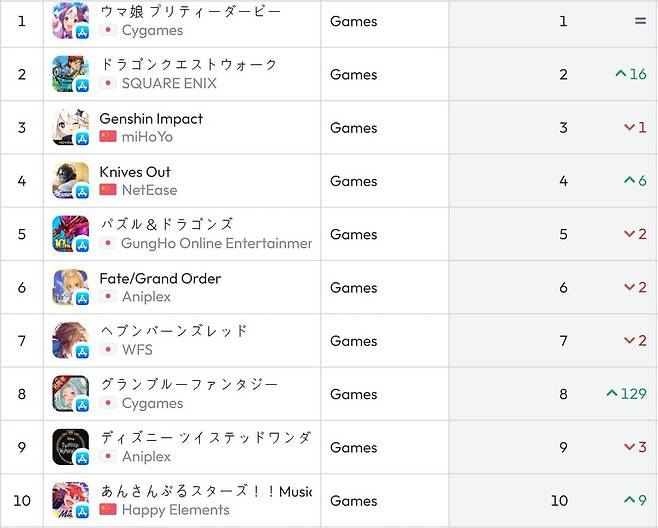Viewport: 658px width, 528px height.
Task: Open the NetEase publisher link
Action: tap(149, 190)
